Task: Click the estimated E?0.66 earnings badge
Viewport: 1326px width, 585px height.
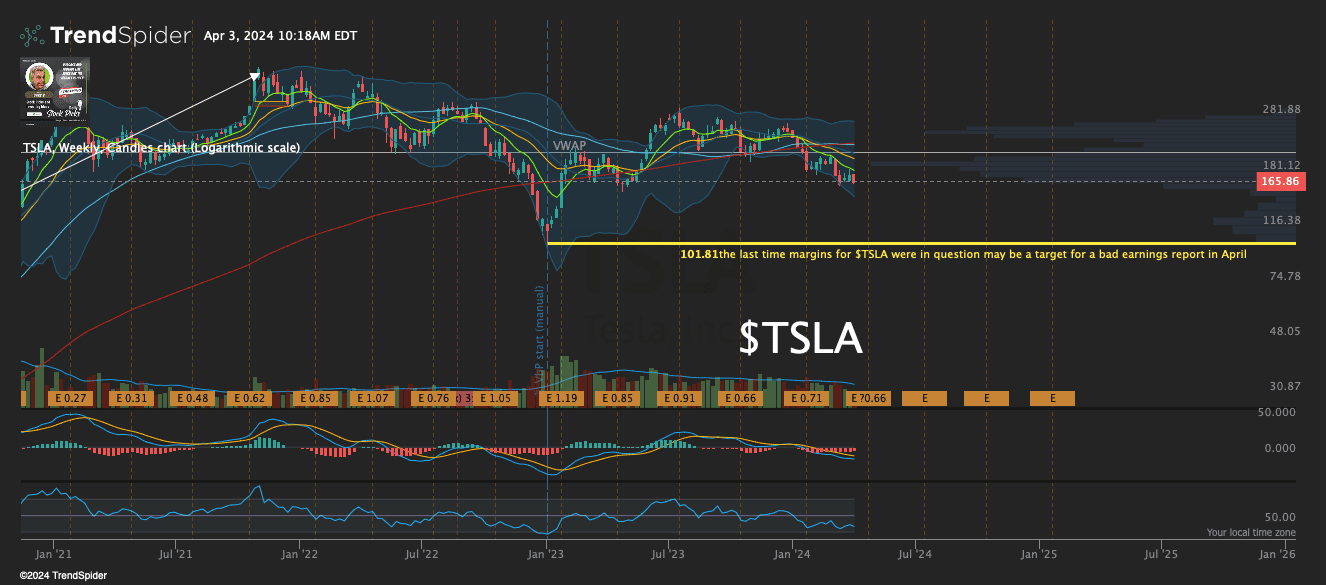Action: click(x=866, y=398)
